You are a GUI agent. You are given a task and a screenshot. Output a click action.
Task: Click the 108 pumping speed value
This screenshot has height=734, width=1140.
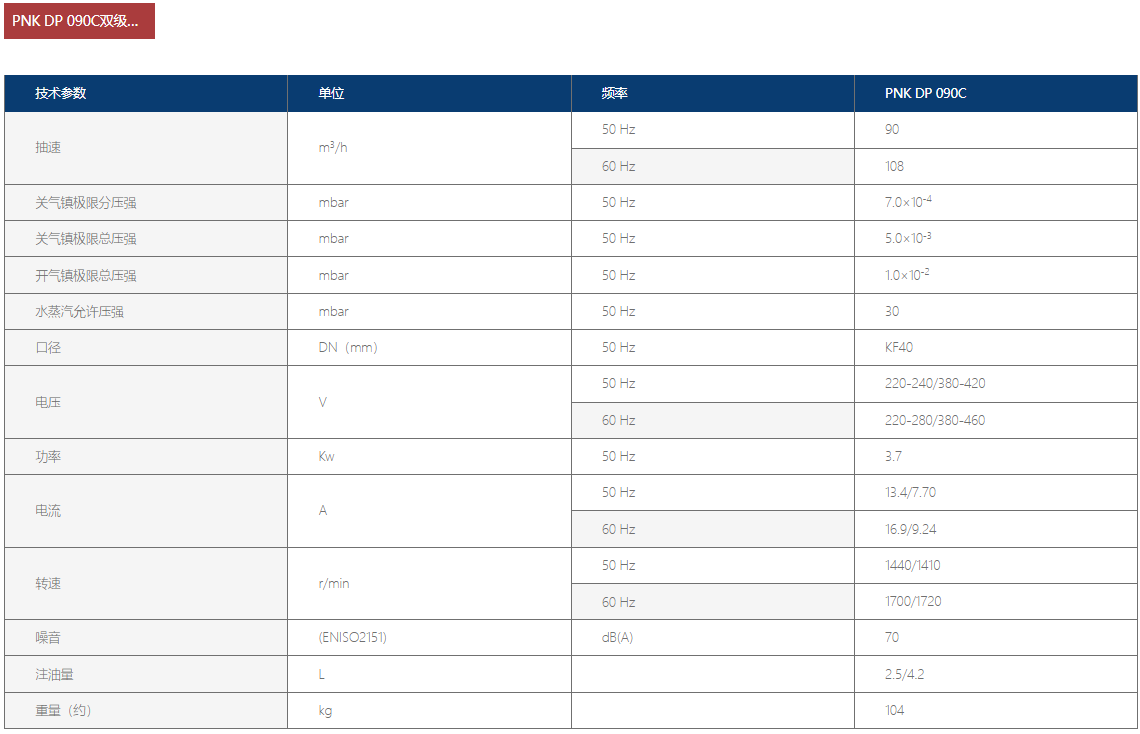[894, 166]
